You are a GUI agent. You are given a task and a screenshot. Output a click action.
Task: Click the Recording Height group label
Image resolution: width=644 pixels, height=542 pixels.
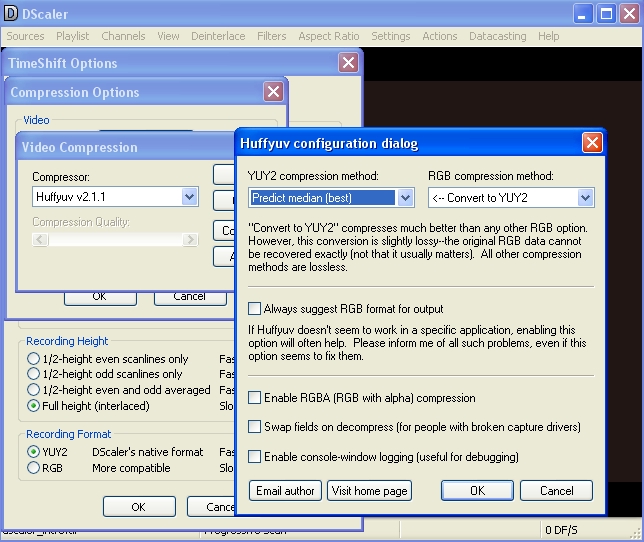pyautogui.click(x=67, y=341)
